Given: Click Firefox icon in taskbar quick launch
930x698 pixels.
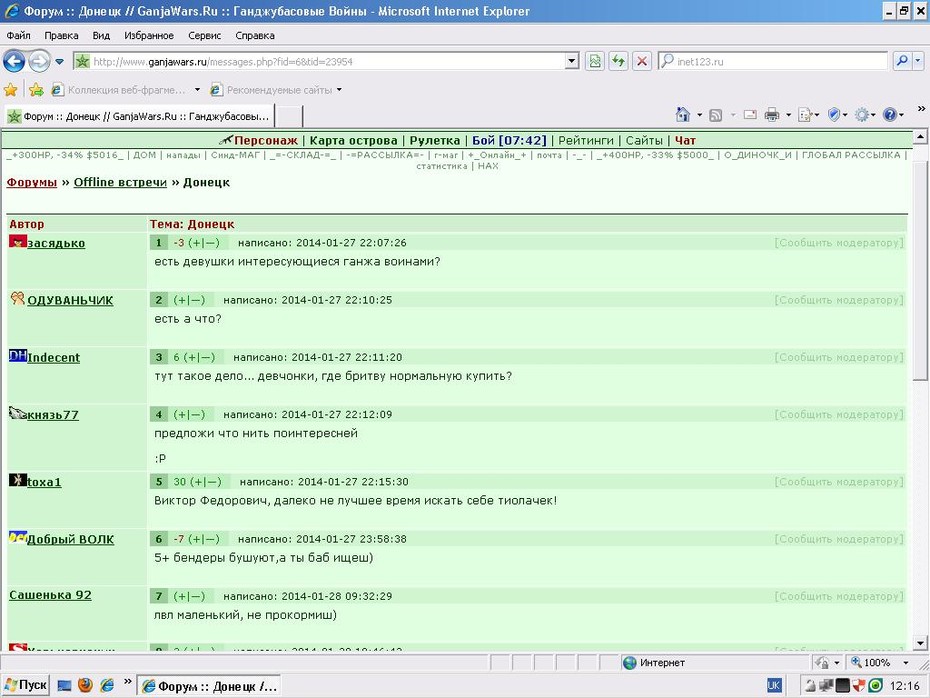Looking at the screenshot, I should click(x=85, y=686).
